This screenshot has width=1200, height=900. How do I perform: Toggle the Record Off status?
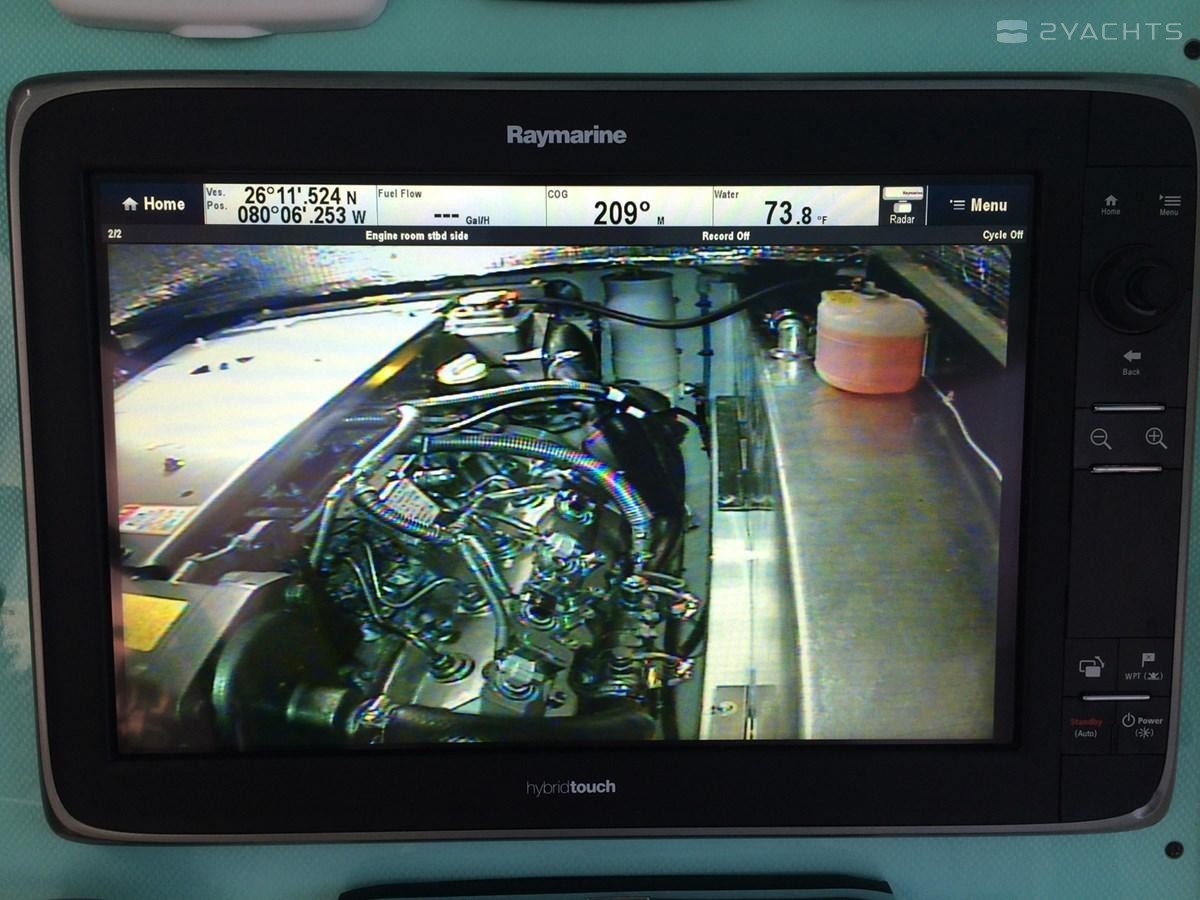click(x=726, y=236)
